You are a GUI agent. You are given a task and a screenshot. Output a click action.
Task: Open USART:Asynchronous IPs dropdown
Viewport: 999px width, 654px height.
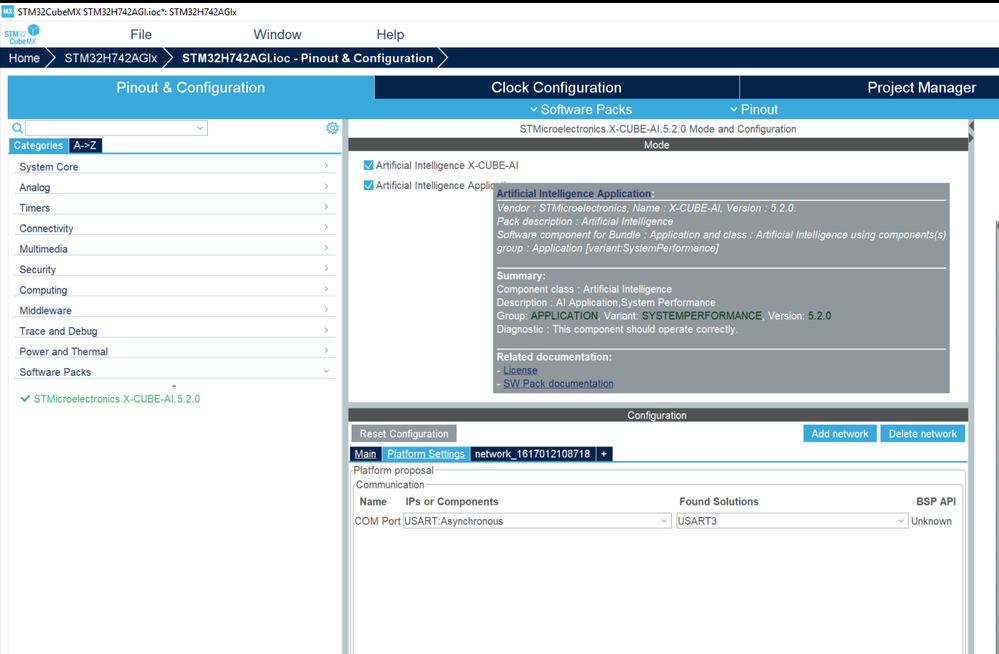pyautogui.click(x=537, y=521)
